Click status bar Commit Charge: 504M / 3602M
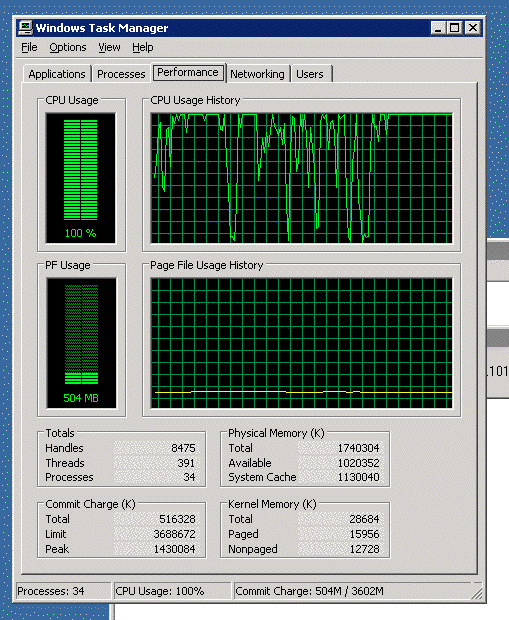The width and height of the screenshot is (509, 620). coord(352,591)
